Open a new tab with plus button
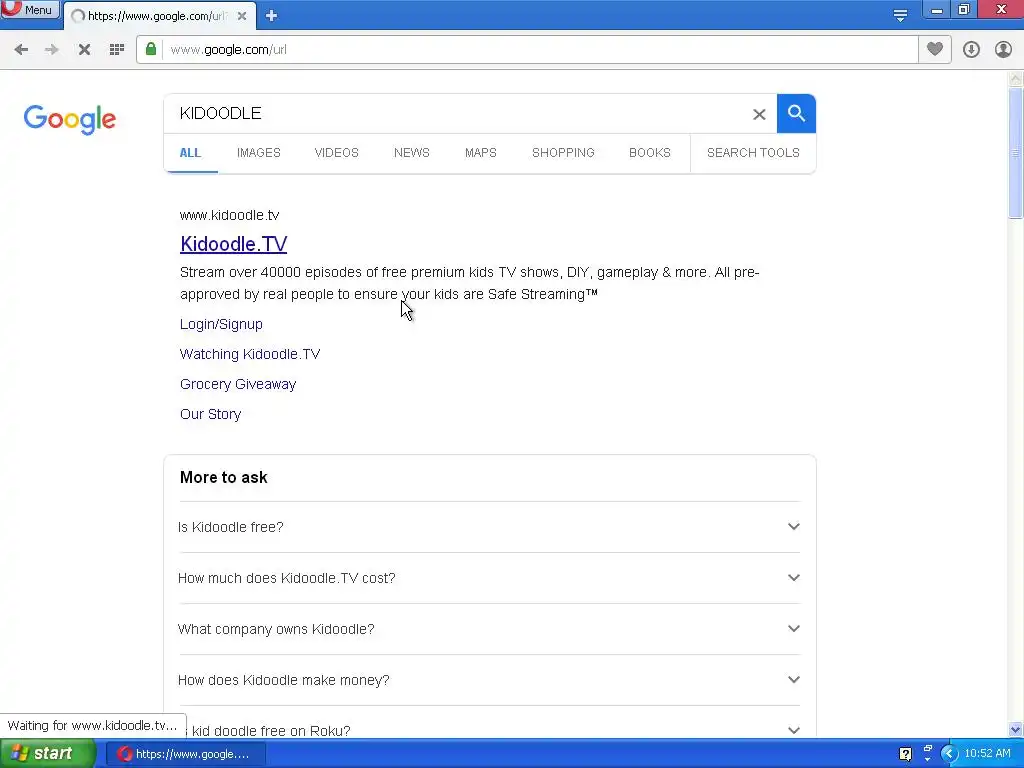The image size is (1024, 768). pyautogui.click(x=272, y=16)
